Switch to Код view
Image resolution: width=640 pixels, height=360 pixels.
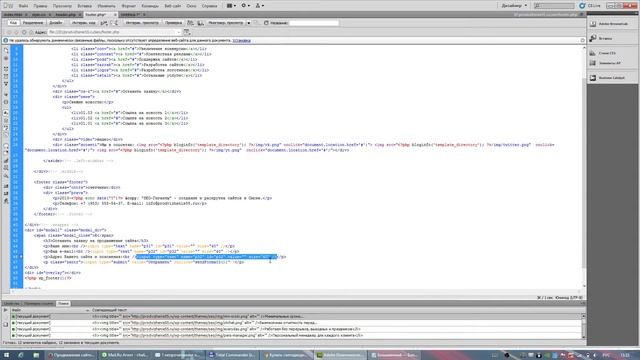(x=13, y=23)
